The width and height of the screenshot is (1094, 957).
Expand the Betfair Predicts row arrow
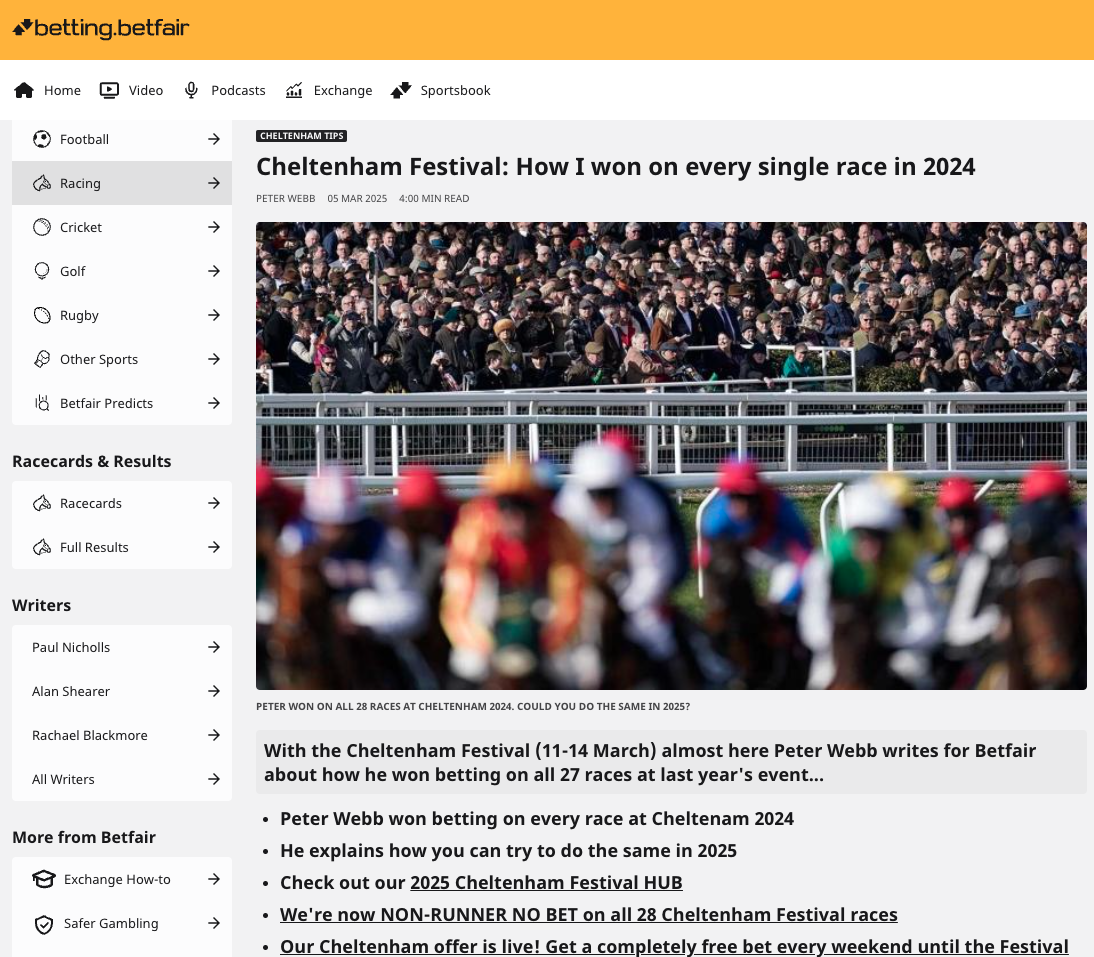tap(214, 402)
